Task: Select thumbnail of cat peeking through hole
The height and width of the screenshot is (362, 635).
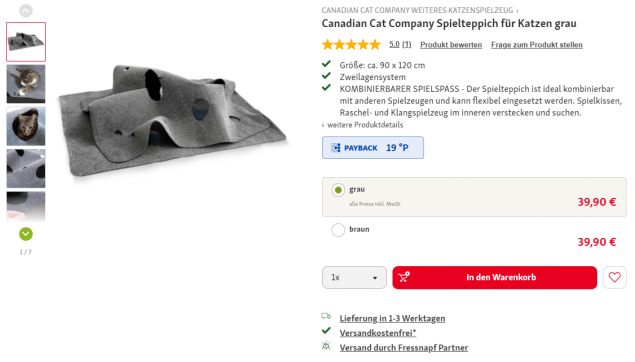Action: (x=26, y=126)
